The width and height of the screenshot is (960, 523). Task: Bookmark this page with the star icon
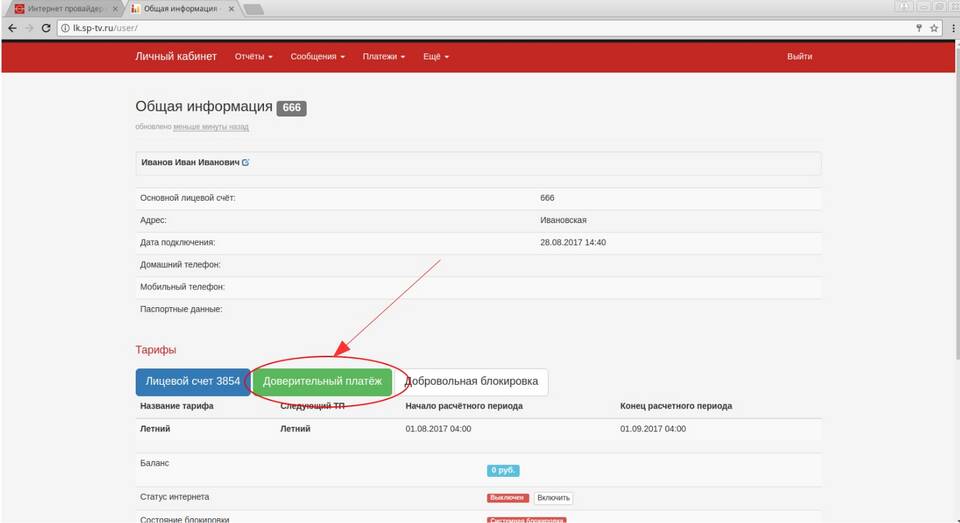933,28
